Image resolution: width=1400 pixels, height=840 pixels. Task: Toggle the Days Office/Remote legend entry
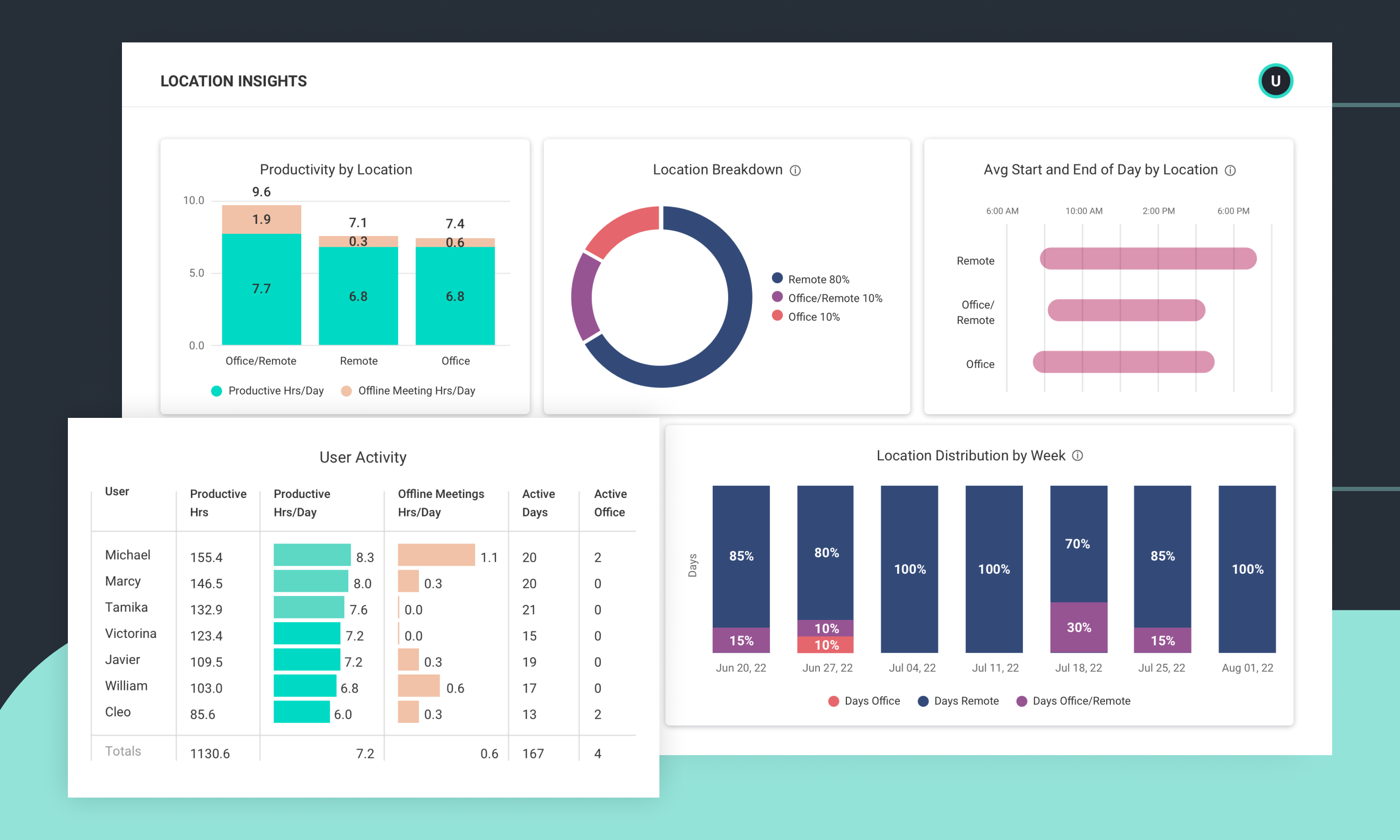click(x=1021, y=701)
